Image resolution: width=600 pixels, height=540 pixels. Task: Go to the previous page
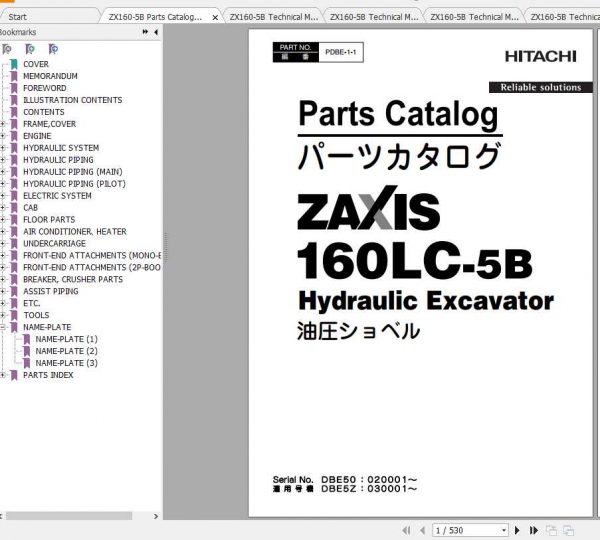422,530
